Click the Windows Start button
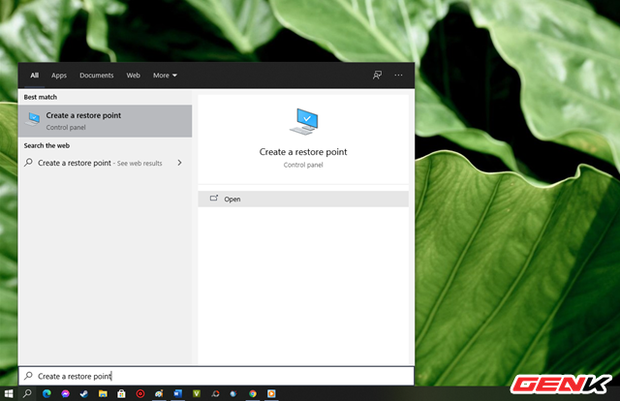Screen dimensions: 620x401 click(x=9, y=394)
